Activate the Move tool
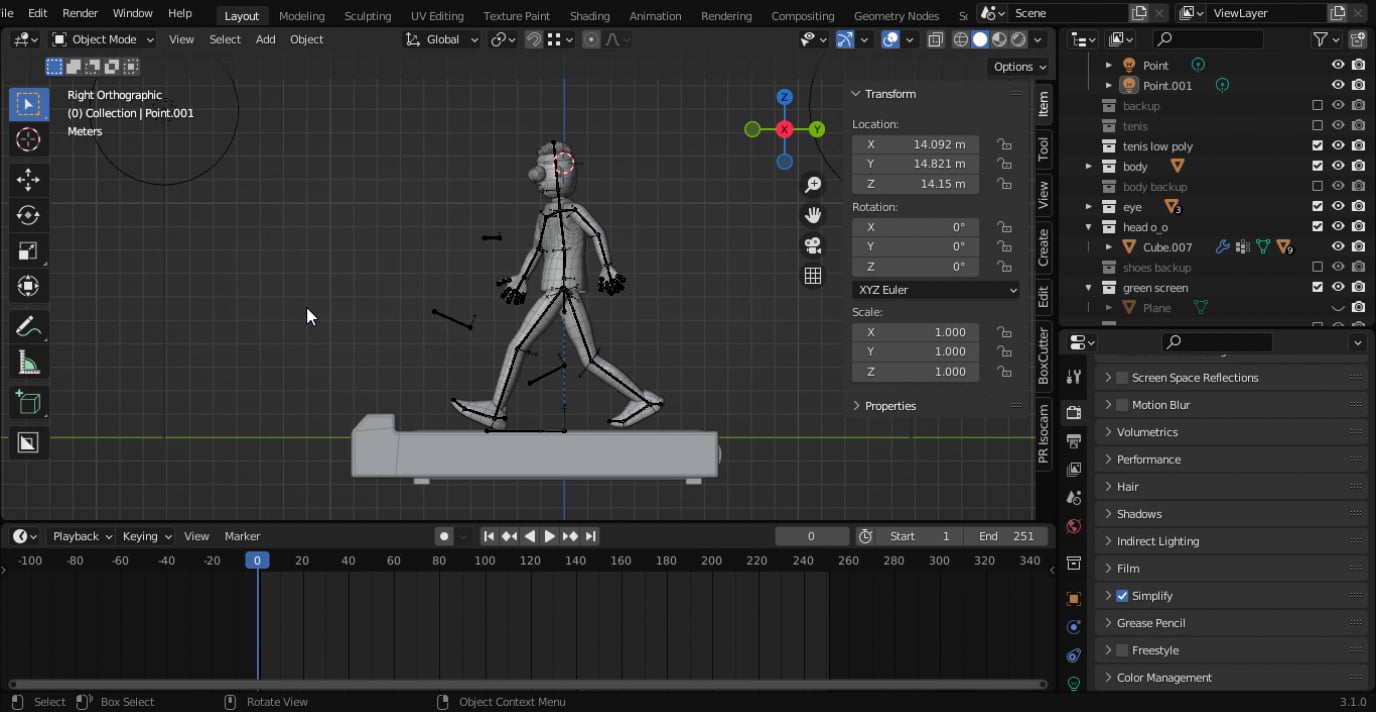This screenshot has height=712, width=1376. tap(28, 179)
